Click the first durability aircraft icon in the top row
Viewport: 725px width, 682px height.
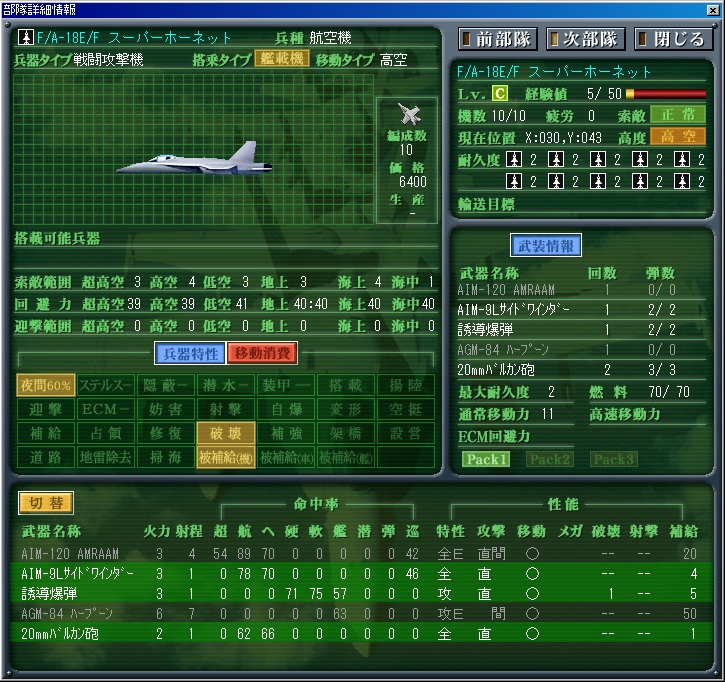click(514, 160)
